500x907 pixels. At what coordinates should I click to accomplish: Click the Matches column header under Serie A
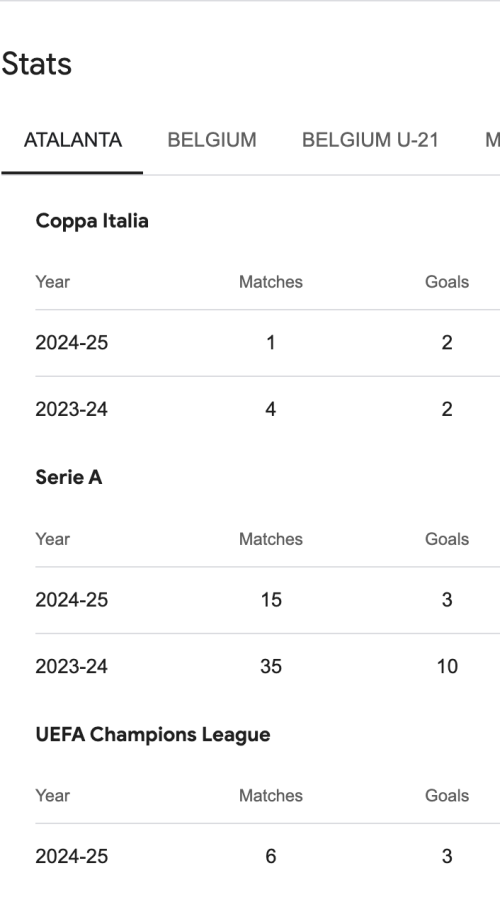coord(271,539)
